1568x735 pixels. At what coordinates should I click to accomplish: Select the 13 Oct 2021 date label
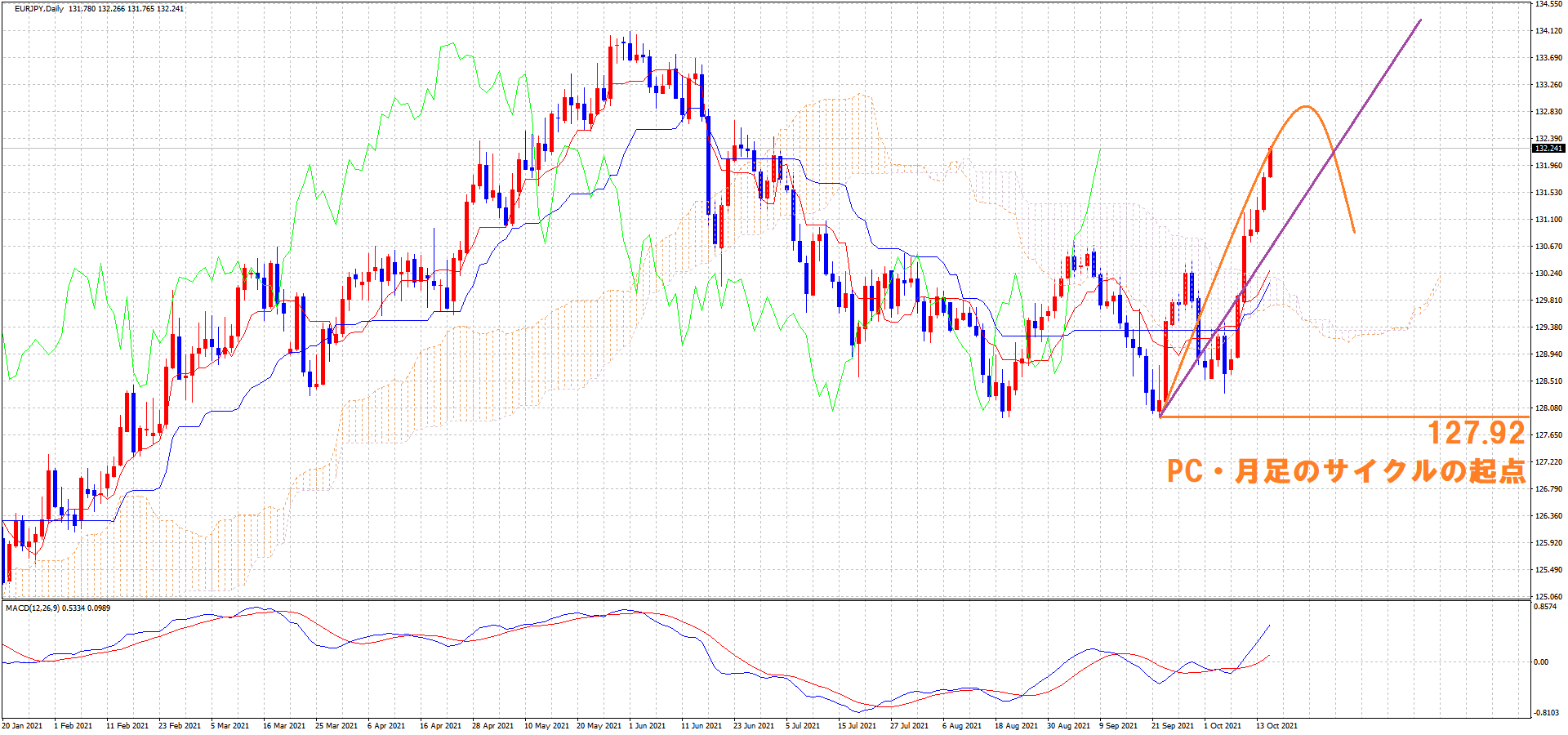[1276, 725]
